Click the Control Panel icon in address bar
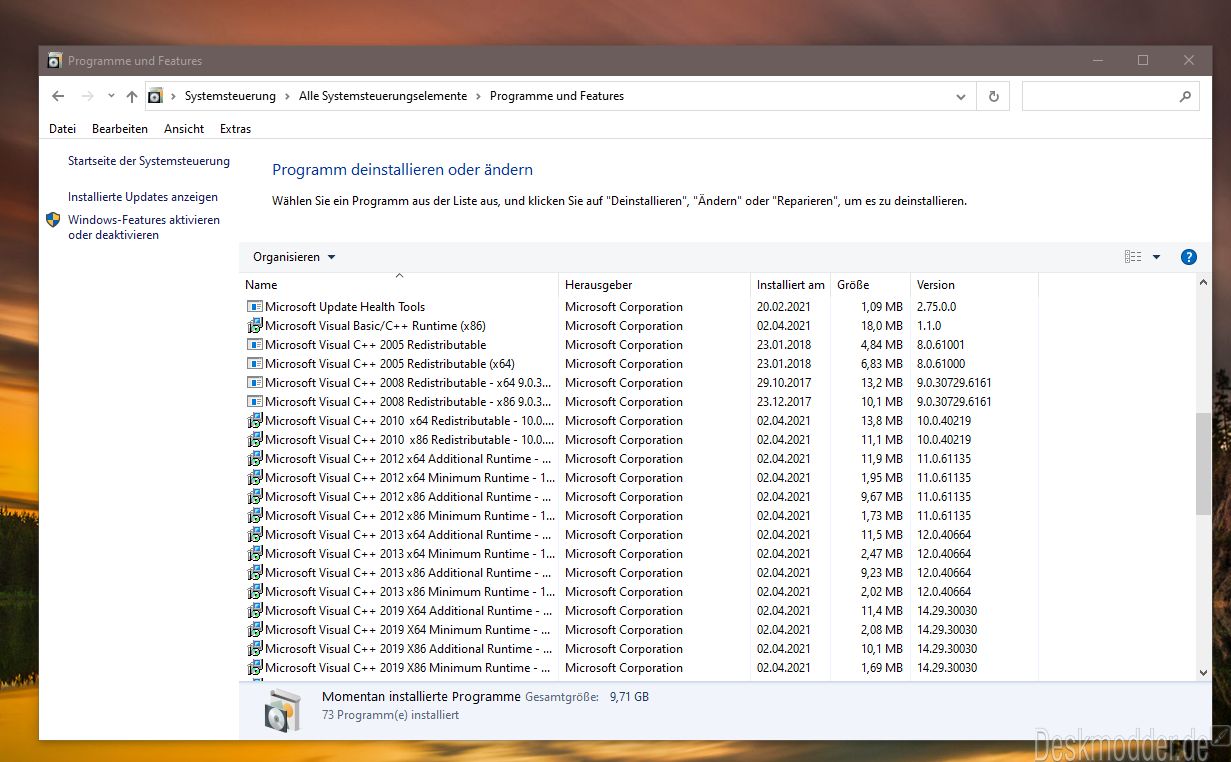 click(x=155, y=96)
